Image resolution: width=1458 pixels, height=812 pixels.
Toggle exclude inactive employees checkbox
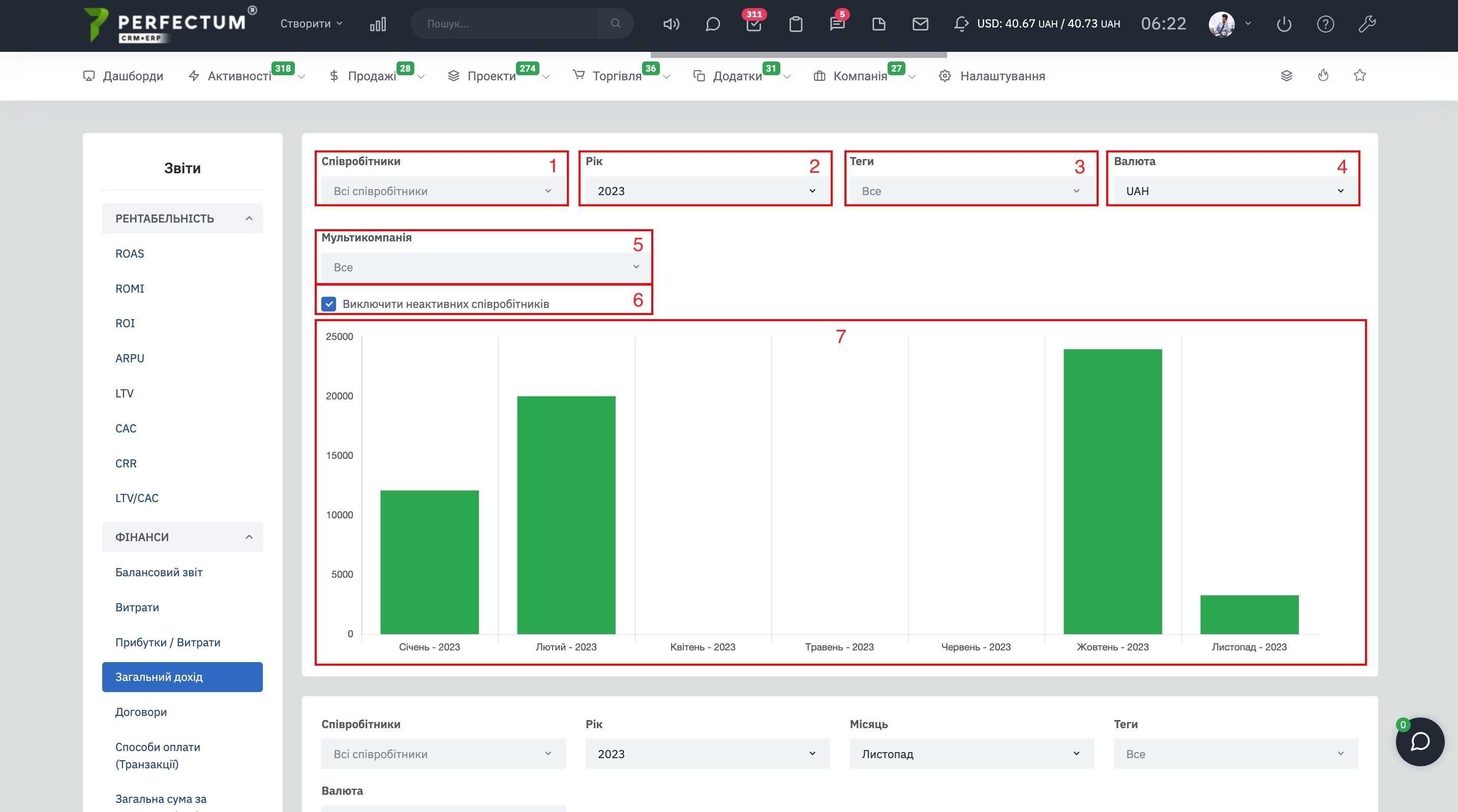(x=329, y=304)
